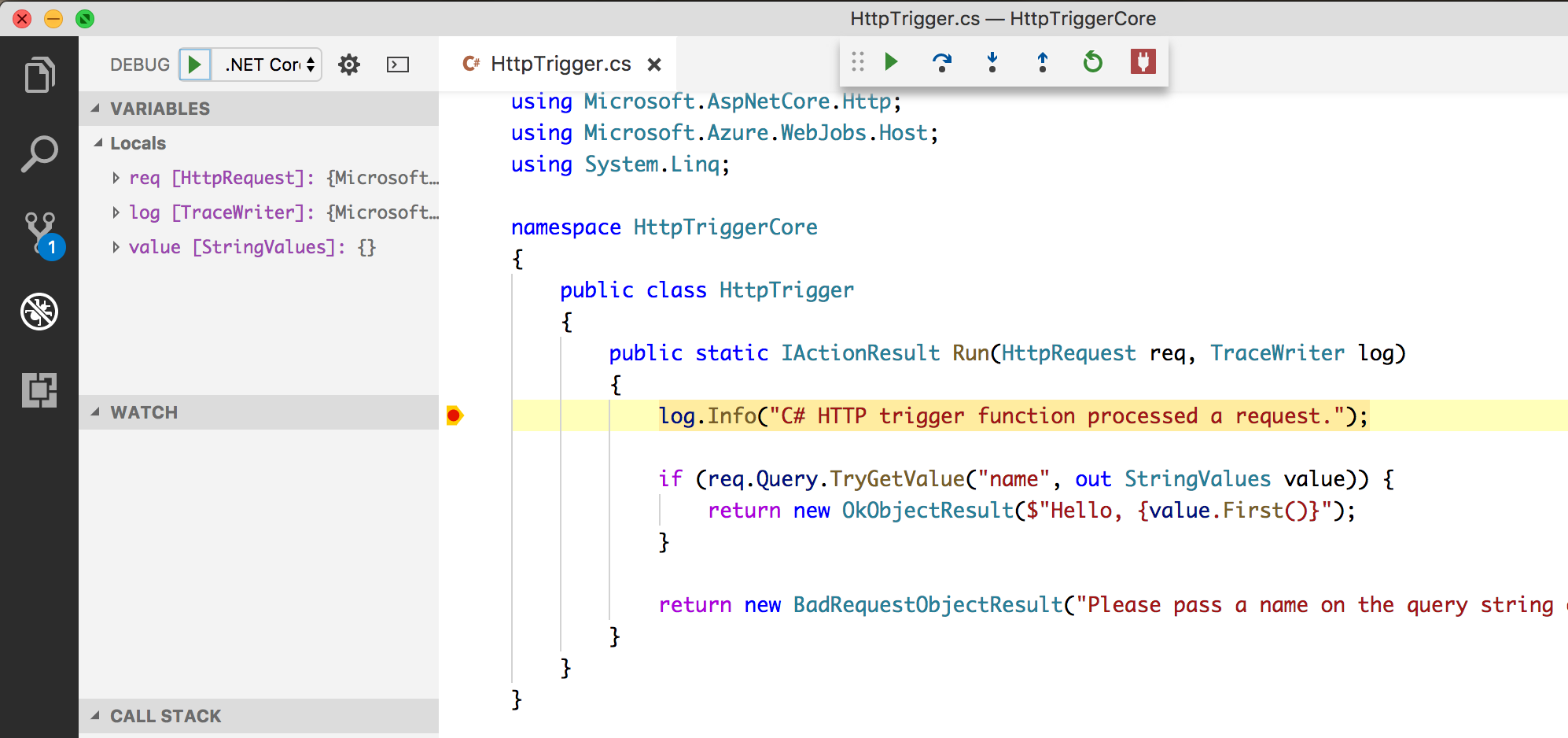Viewport: 1568px width, 738px height.
Task: Collapse the Locals scope
Action: [x=99, y=143]
